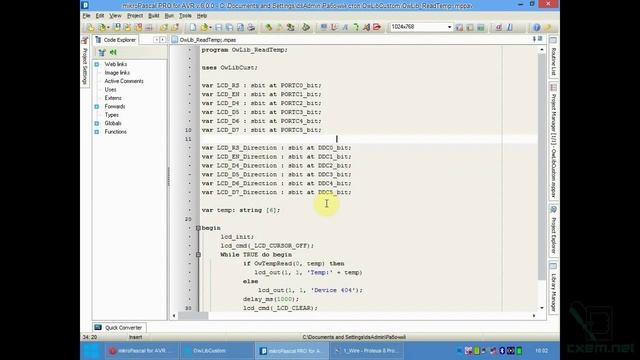Viewport: 640px width, 360px height.
Task: Click the Library Manager panel icon
Action: tap(553, 266)
